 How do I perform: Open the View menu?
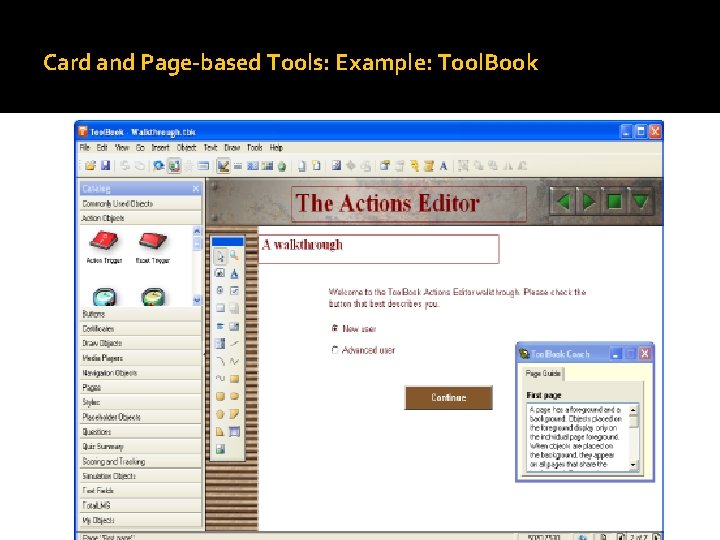tap(122, 147)
